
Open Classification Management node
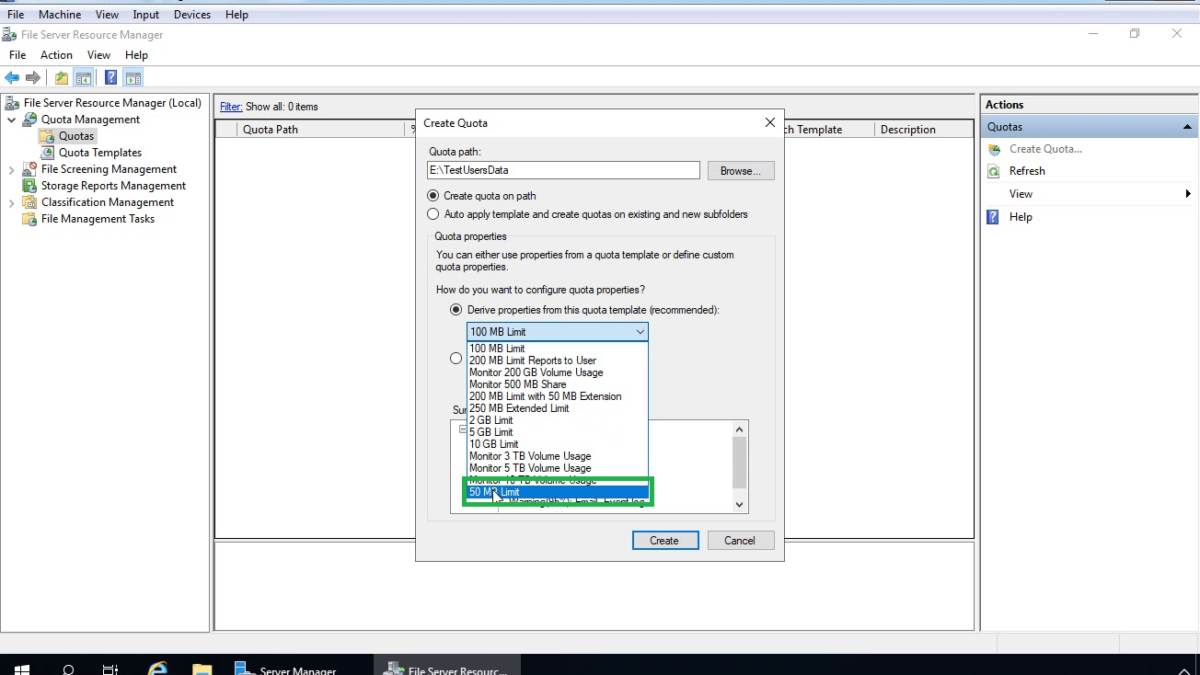pyautogui.click(x=107, y=203)
